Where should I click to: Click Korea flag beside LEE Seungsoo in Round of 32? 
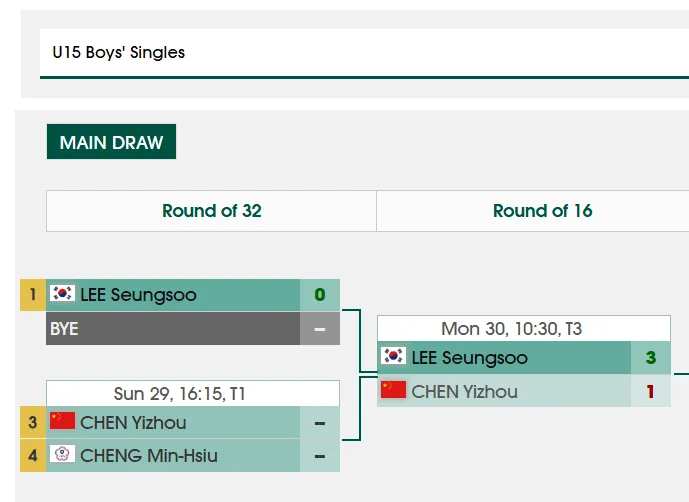[x=62, y=293]
